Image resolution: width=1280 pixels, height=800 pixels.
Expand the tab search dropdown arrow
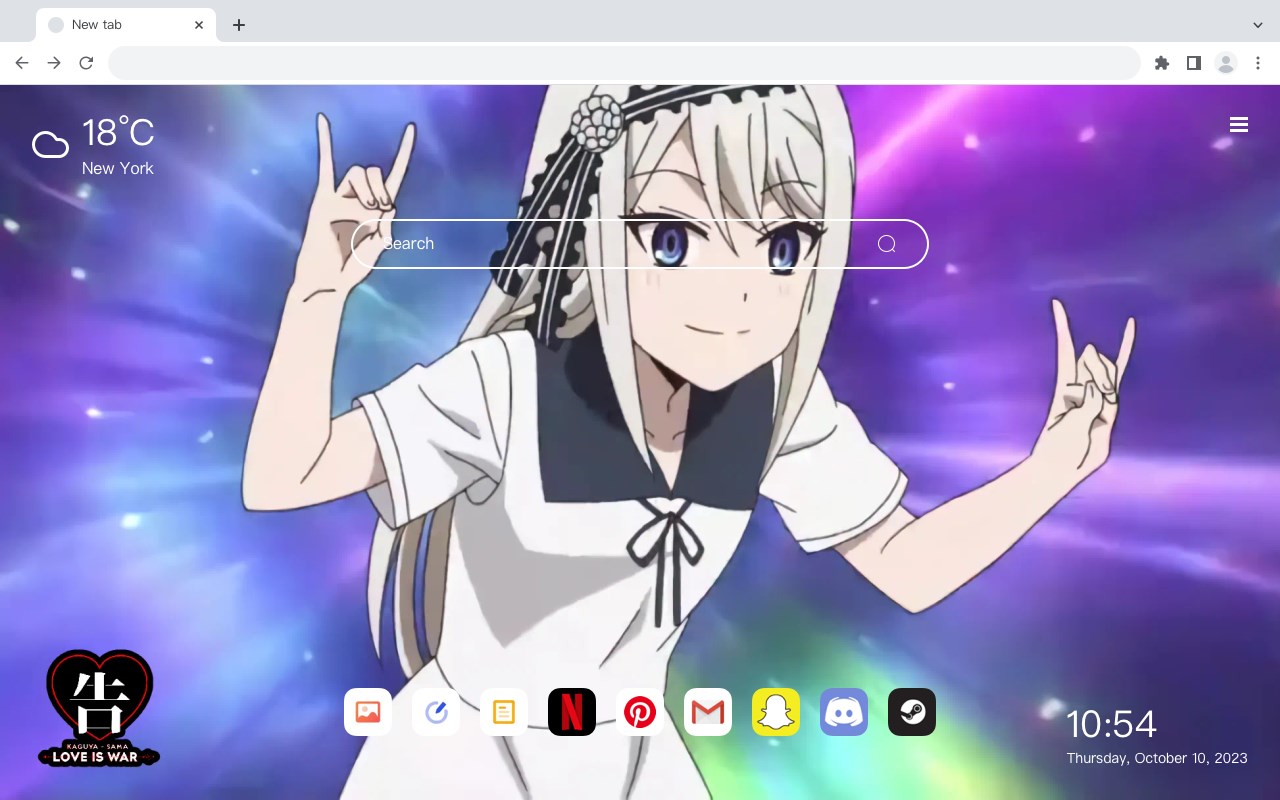pyautogui.click(x=1258, y=25)
